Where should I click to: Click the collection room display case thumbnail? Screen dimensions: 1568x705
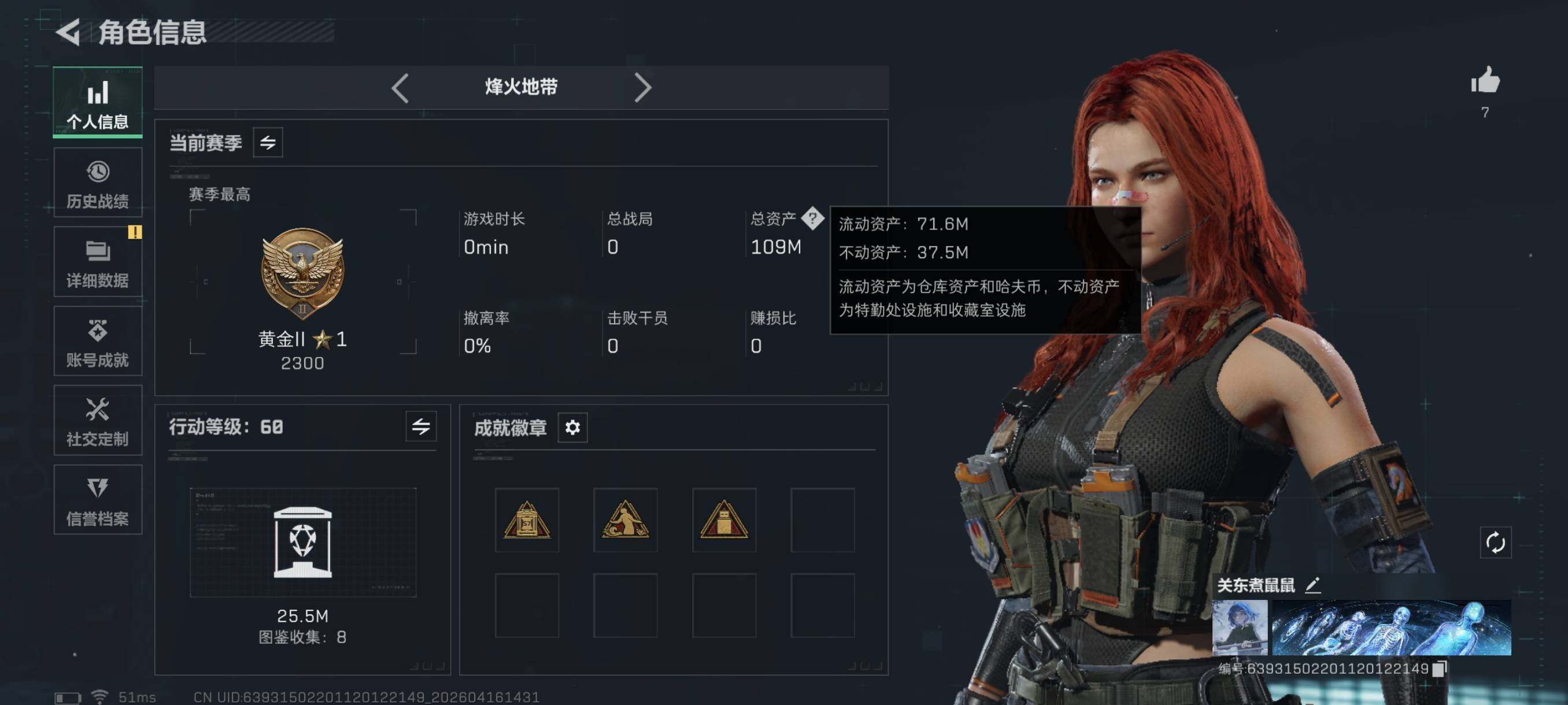tap(303, 542)
